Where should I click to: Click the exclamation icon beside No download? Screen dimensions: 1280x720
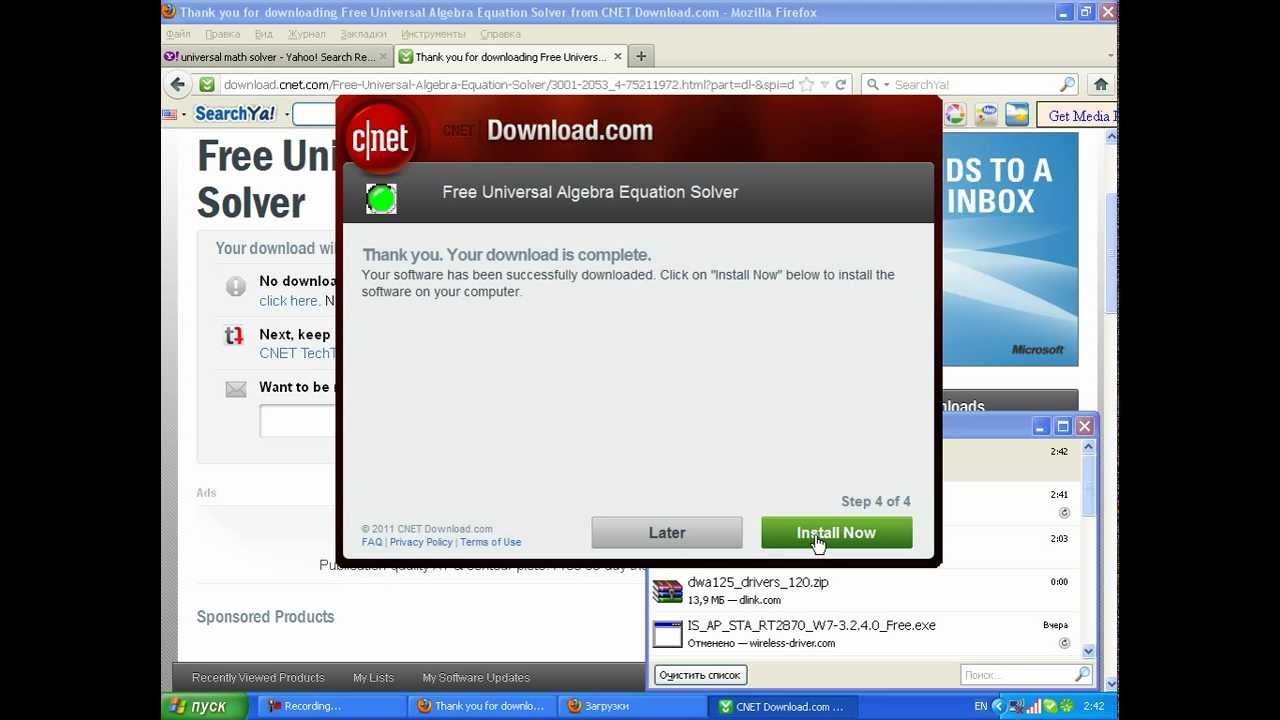tap(236, 287)
